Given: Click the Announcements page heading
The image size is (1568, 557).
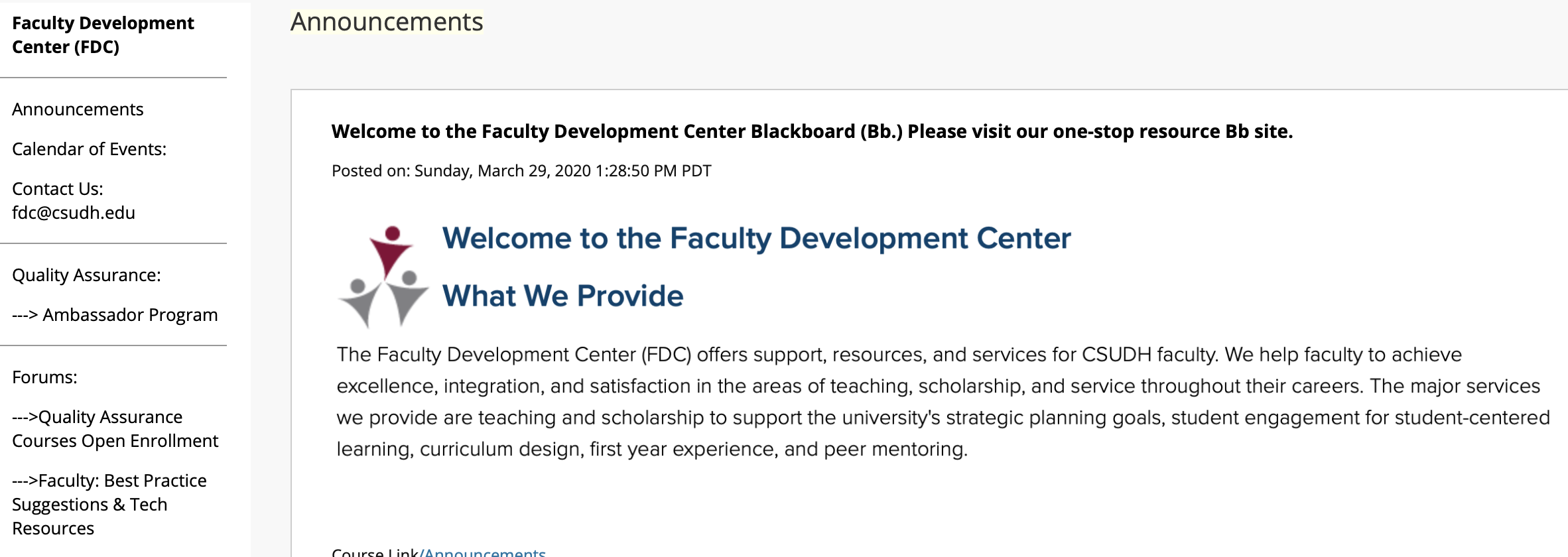Looking at the screenshot, I should point(387,22).
